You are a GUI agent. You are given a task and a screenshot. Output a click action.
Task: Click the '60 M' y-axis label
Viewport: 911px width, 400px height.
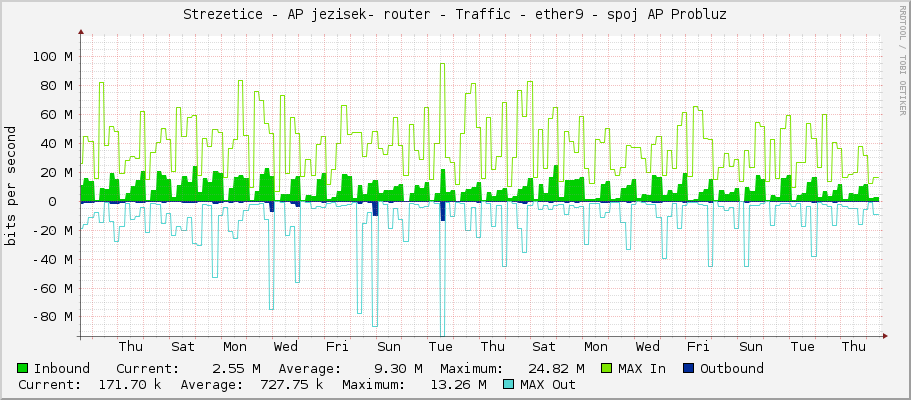(56, 115)
